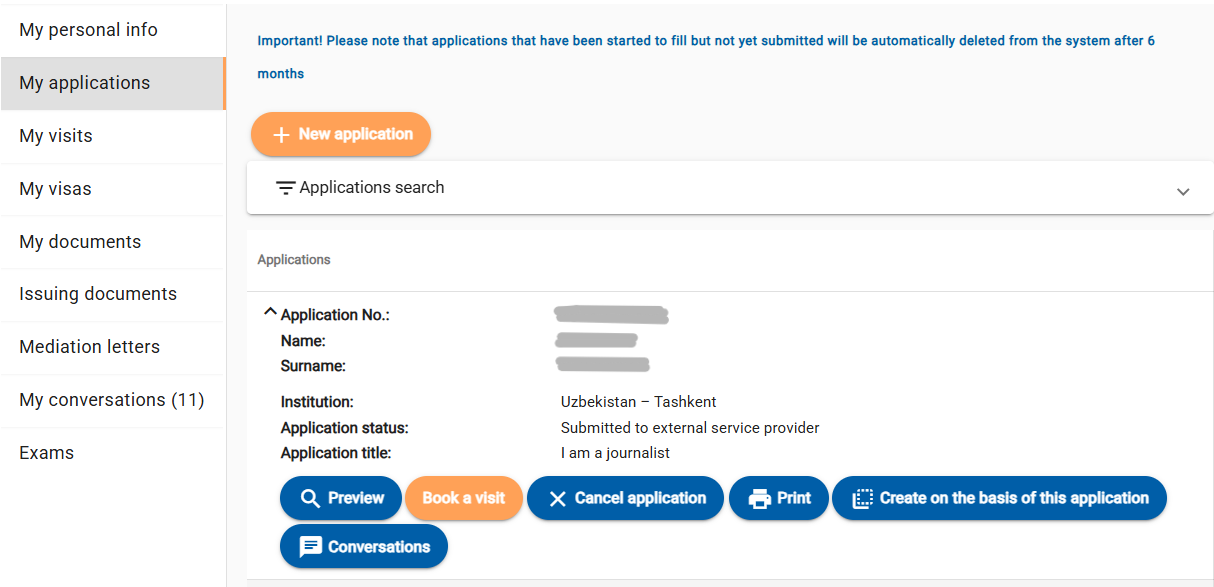
Task: Expand the Applications search panel chevron
Action: (x=1183, y=191)
